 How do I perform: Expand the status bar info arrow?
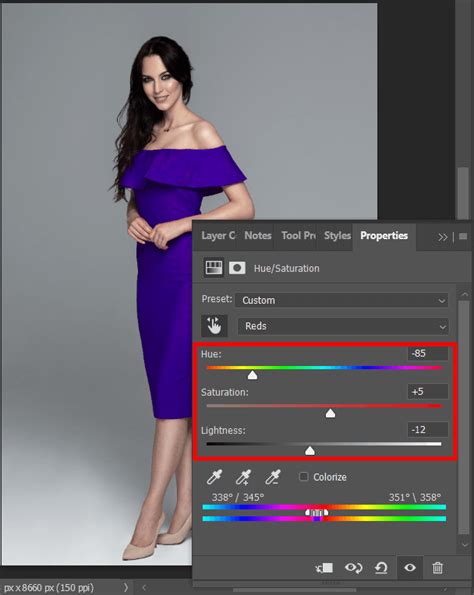tap(126, 587)
